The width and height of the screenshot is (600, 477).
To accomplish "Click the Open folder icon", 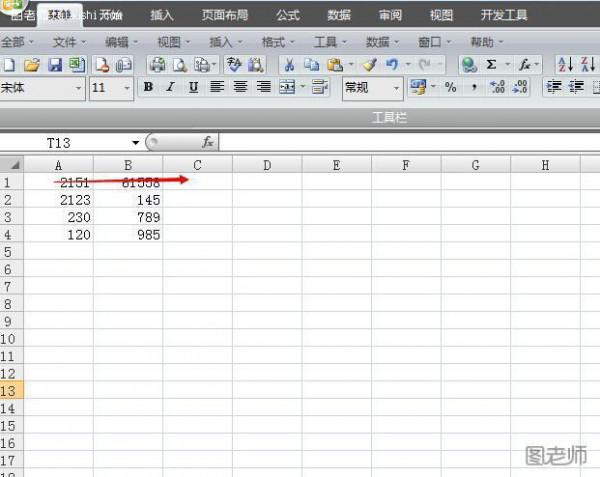I will [x=32, y=65].
